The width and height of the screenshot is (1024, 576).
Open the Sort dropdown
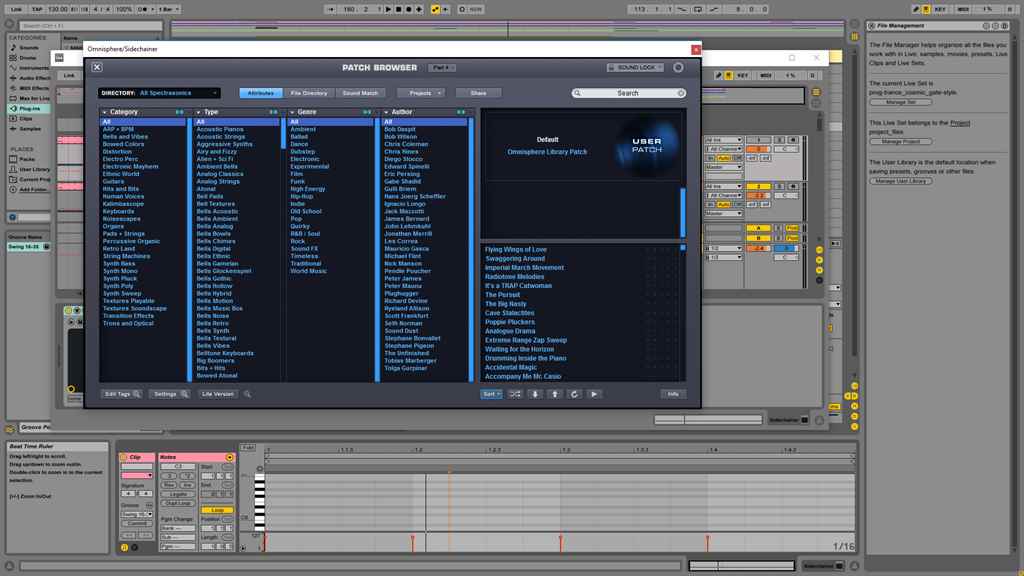click(x=491, y=394)
